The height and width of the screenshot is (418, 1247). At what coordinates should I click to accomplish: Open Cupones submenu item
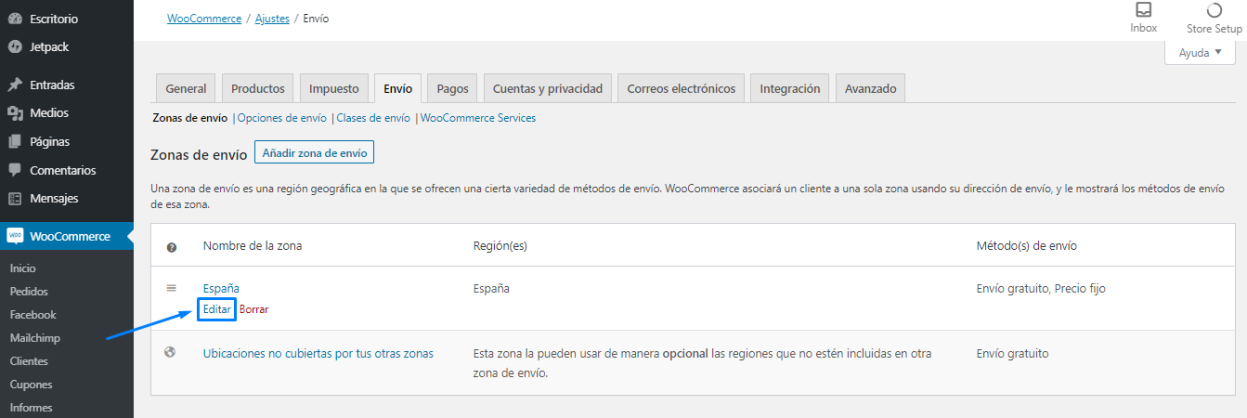30,384
